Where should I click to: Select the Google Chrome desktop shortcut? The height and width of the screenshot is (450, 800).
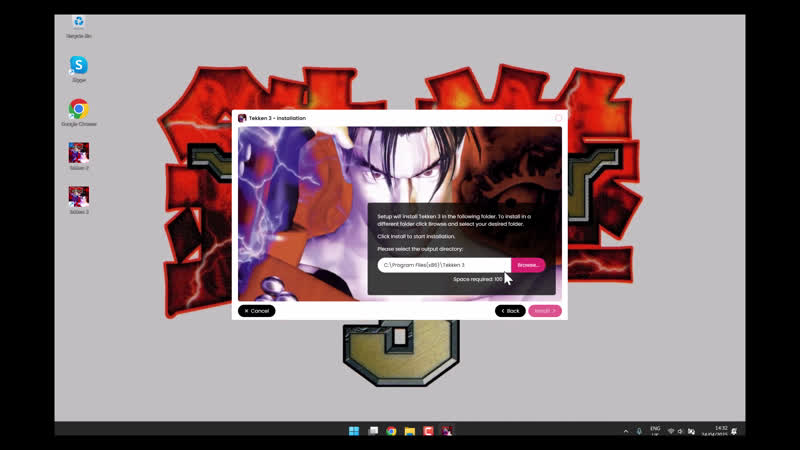tap(79, 113)
